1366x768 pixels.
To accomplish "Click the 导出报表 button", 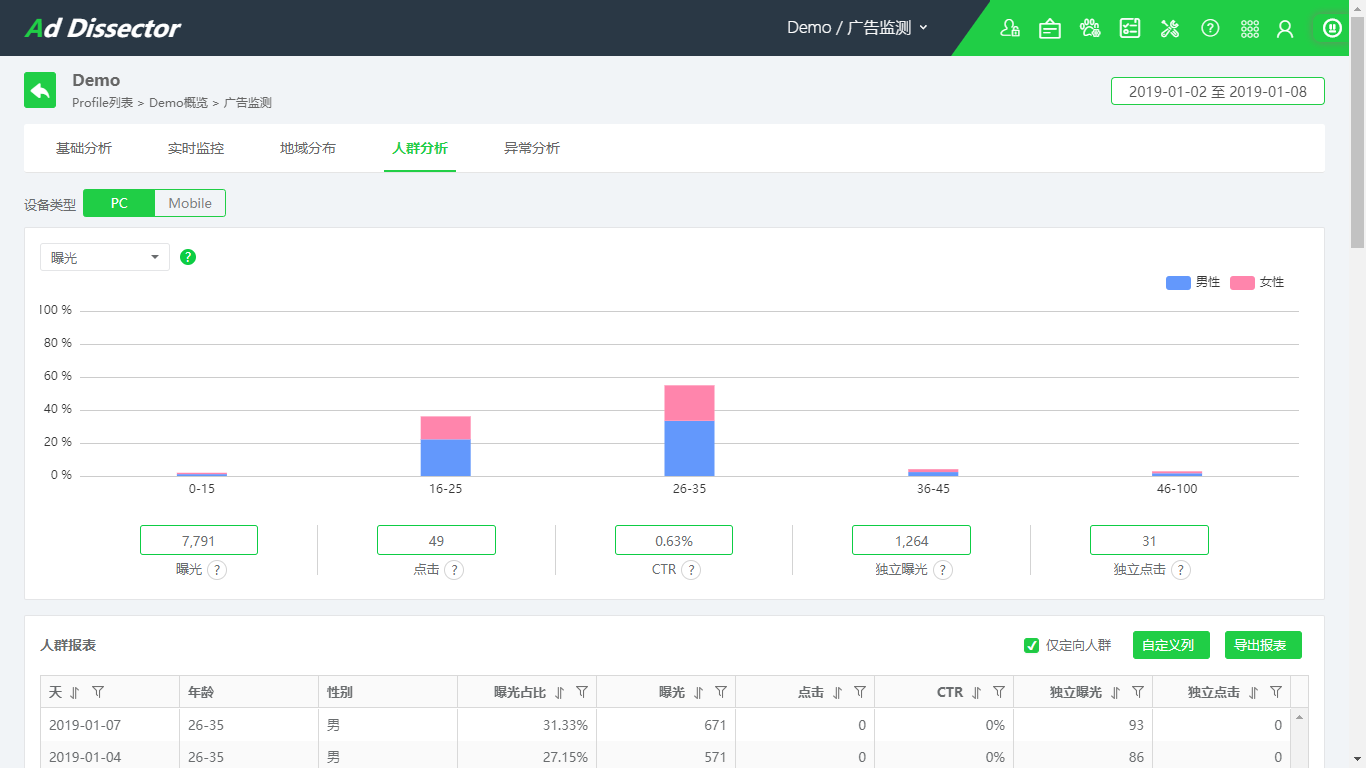I will click(x=1263, y=645).
